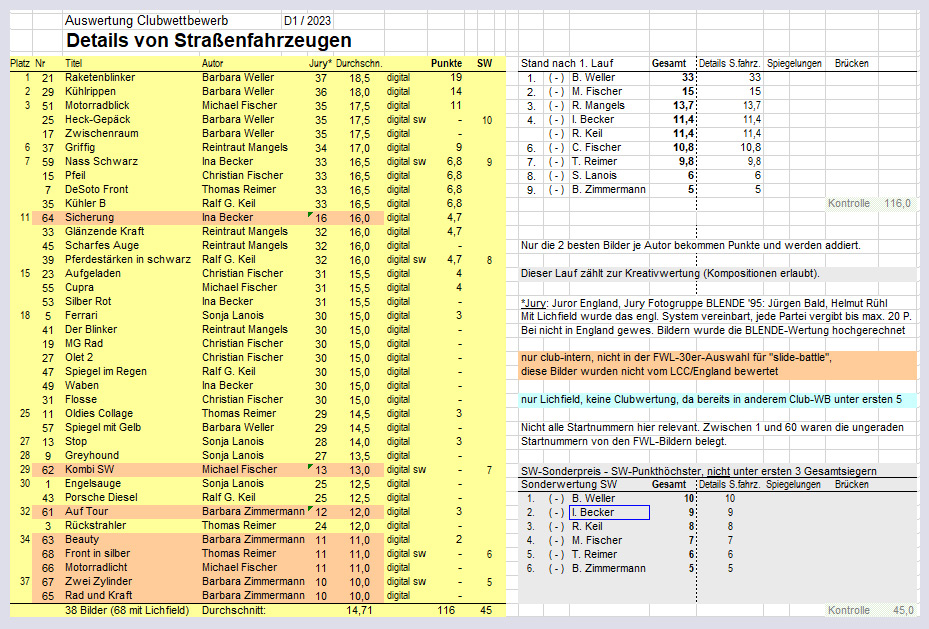Click the 'Nicht alle Startnummern hier relevant' note
Viewport: 929px width, 629px height.
(x=712, y=428)
